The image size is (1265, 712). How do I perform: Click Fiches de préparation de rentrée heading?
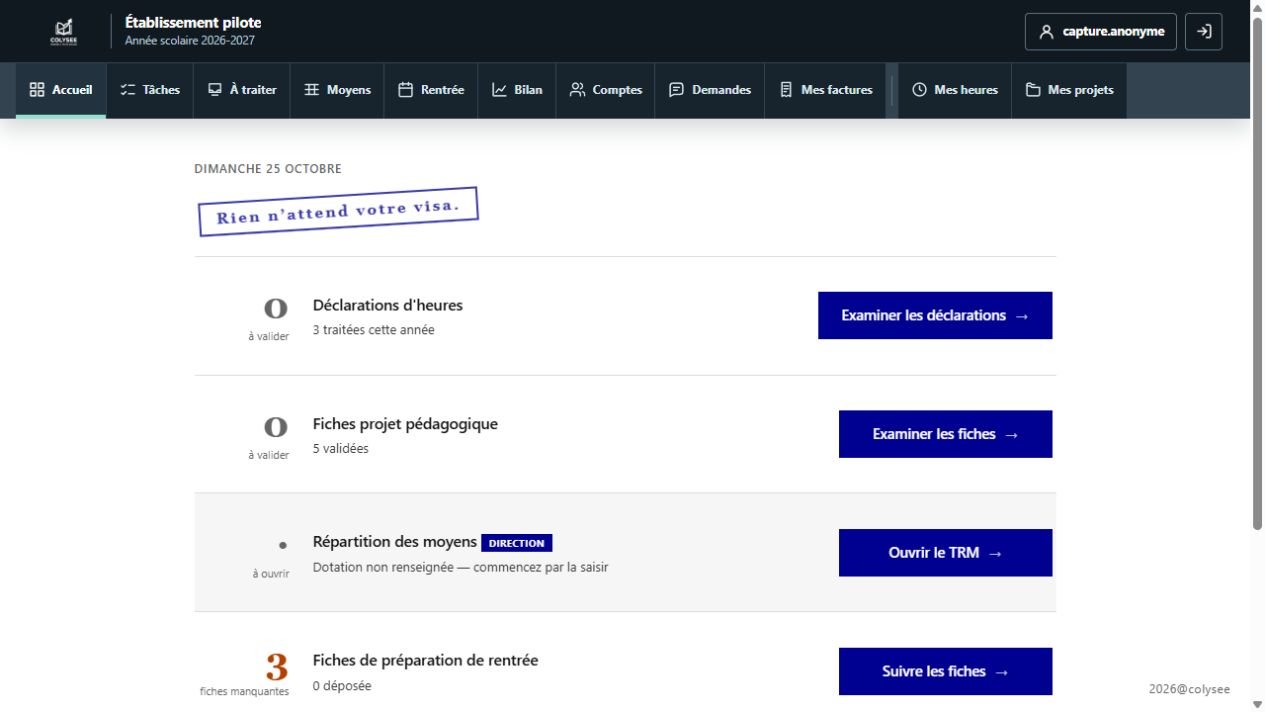pyautogui.click(x=425, y=660)
